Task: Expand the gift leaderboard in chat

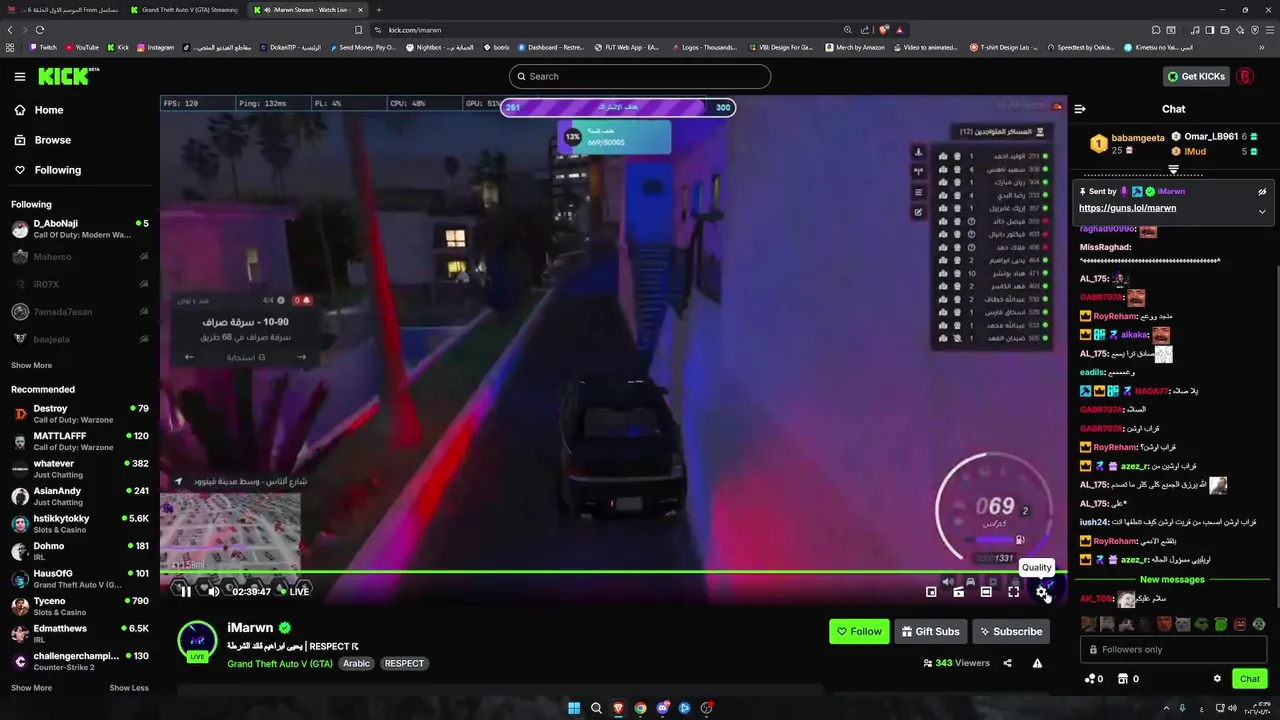Action: (1174, 170)
